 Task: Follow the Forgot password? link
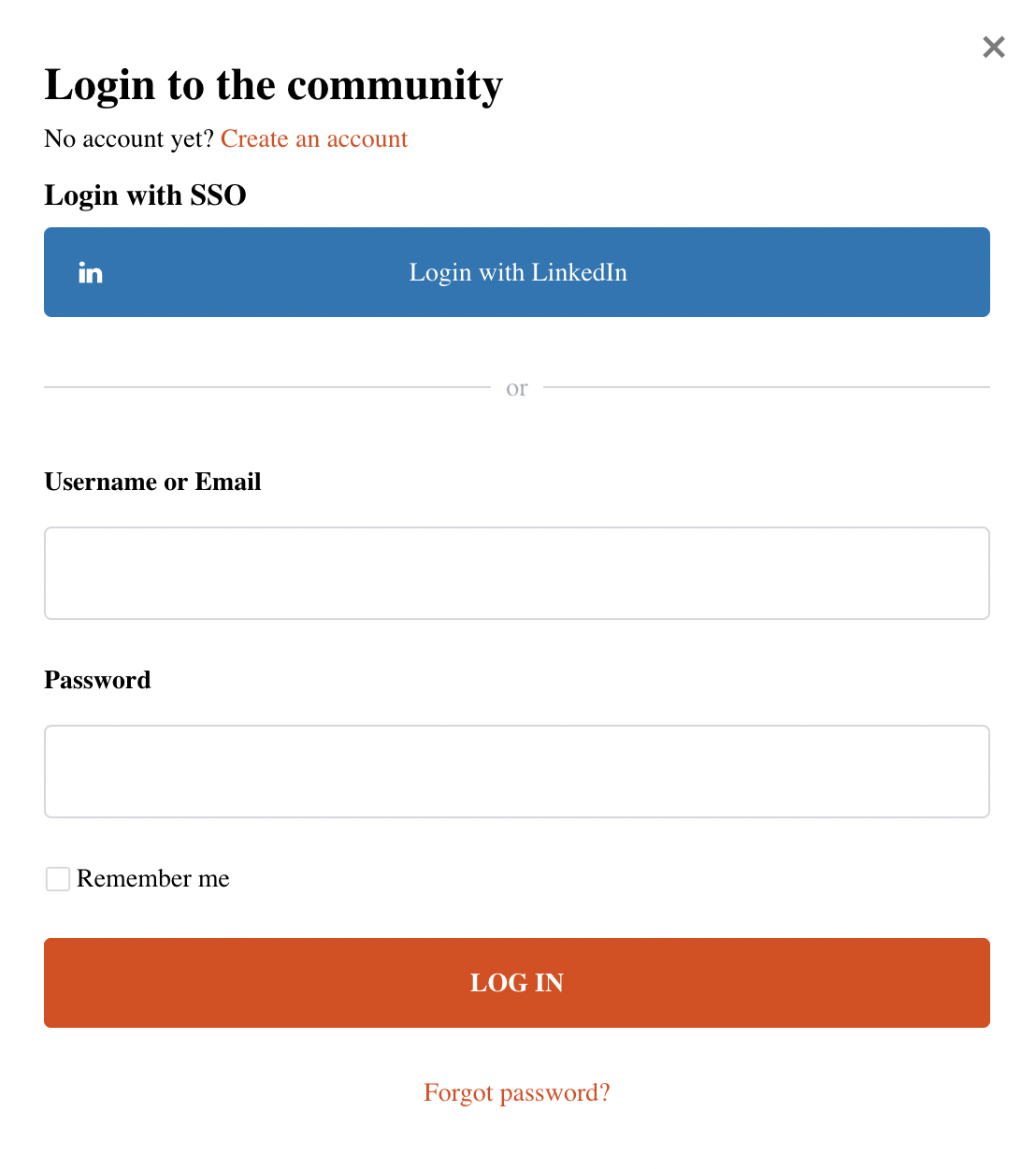click(x=517, y=1092)
